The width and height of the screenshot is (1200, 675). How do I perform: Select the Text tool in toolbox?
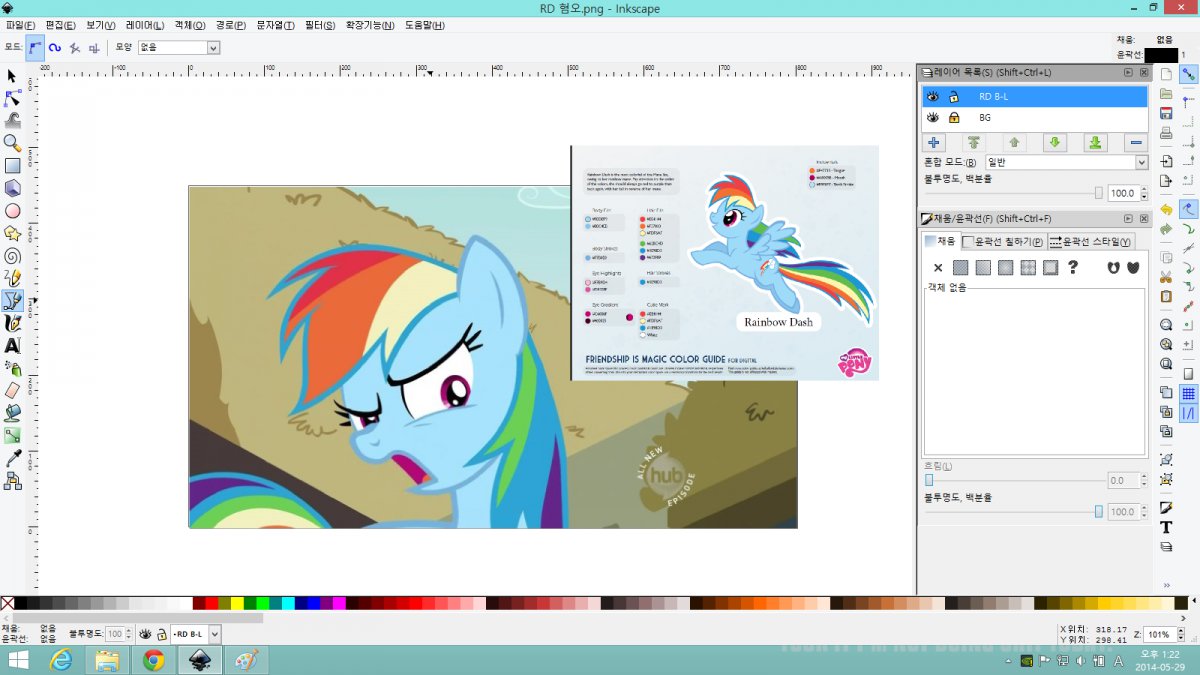click(x=12, y=346)
